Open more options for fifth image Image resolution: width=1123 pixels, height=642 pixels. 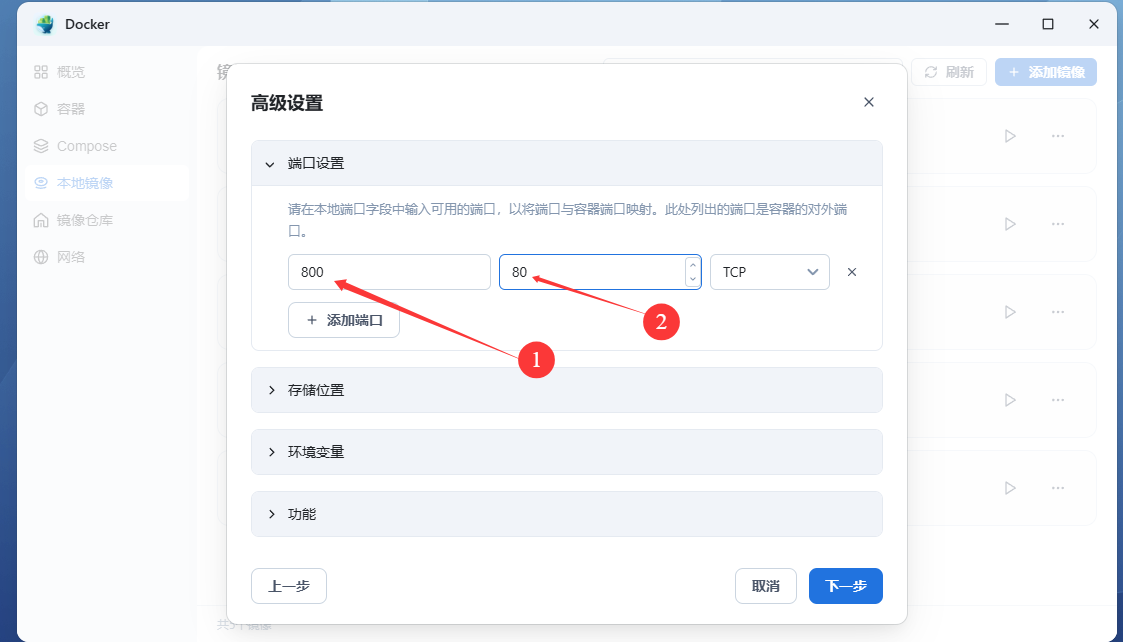click(x=1058, y=488)
